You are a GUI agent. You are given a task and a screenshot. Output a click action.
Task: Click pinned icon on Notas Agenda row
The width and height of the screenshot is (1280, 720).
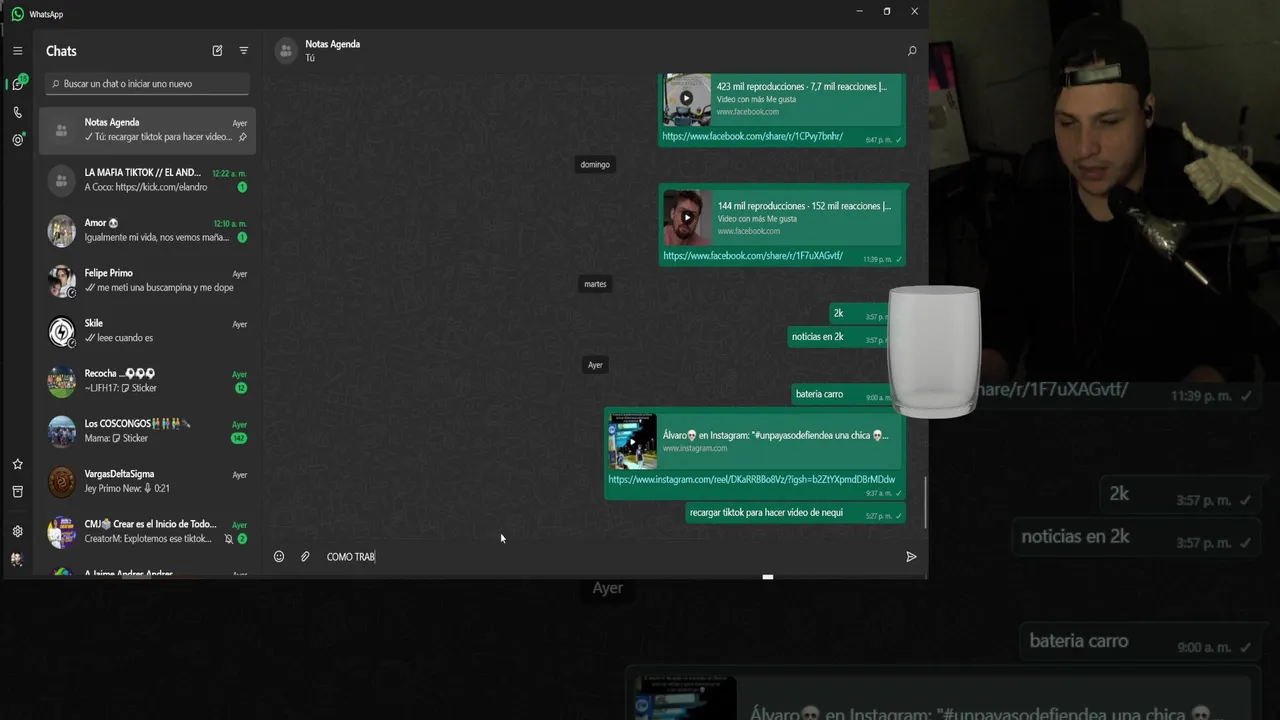point(242,137)
